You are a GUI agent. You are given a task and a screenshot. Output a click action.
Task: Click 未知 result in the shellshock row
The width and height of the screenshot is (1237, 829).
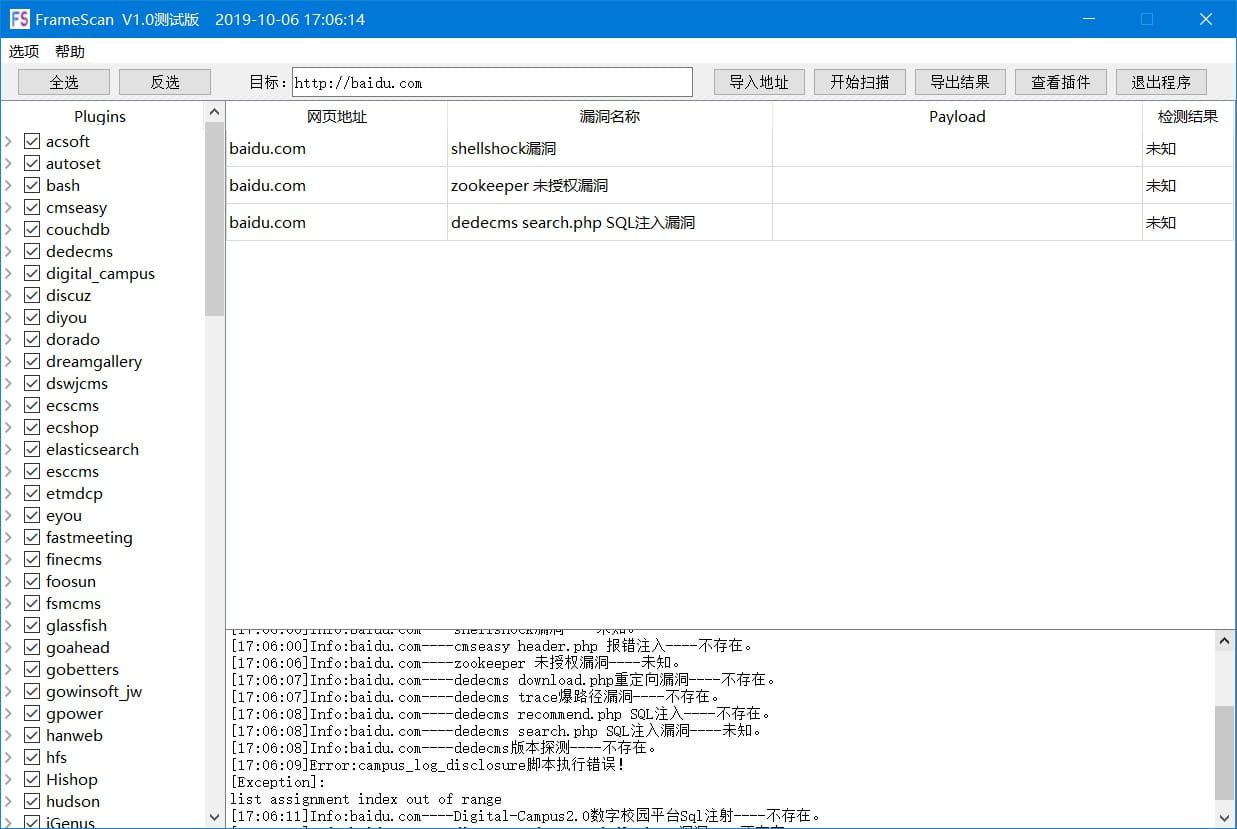pos(1188,148)
